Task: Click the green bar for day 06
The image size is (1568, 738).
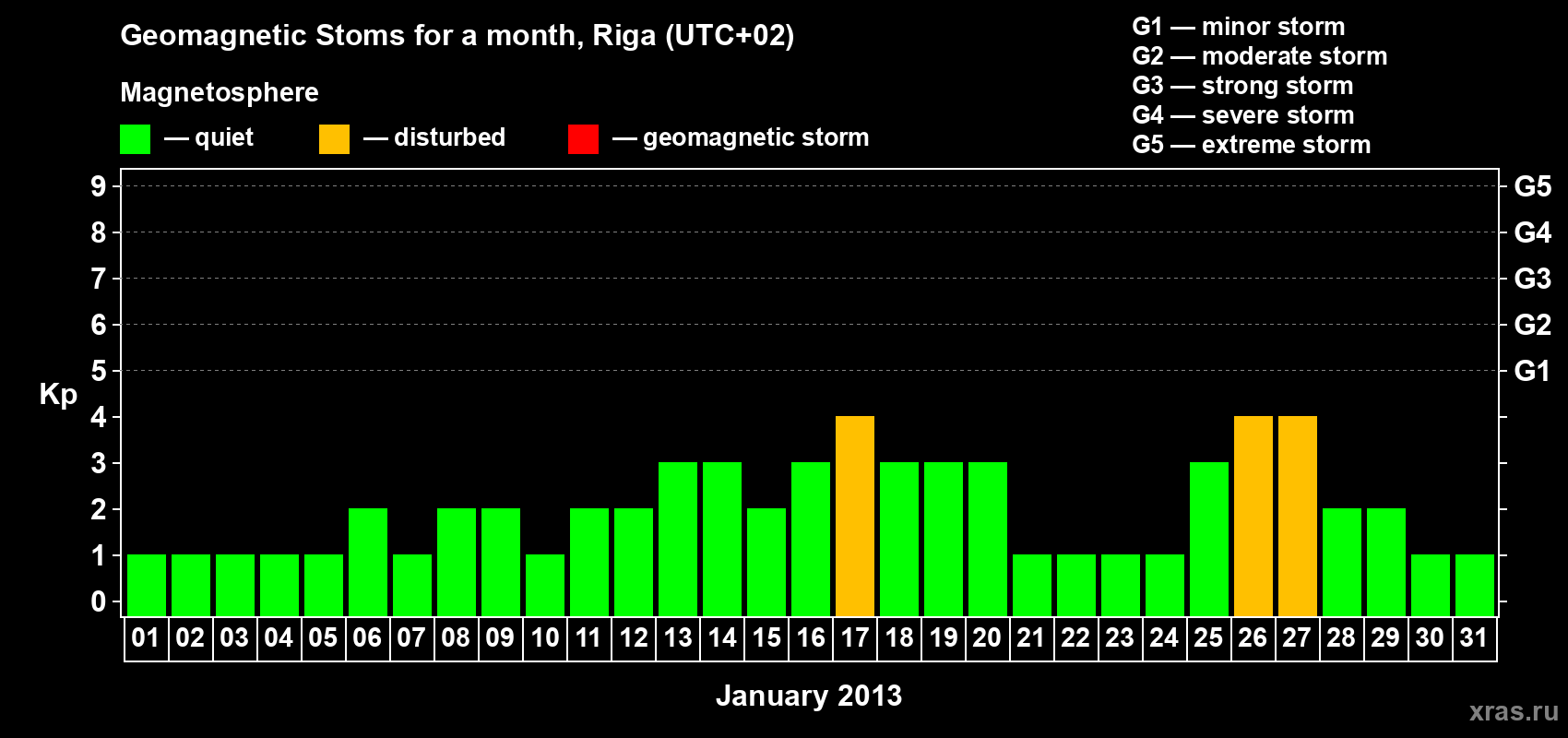Action: point(368,562)
